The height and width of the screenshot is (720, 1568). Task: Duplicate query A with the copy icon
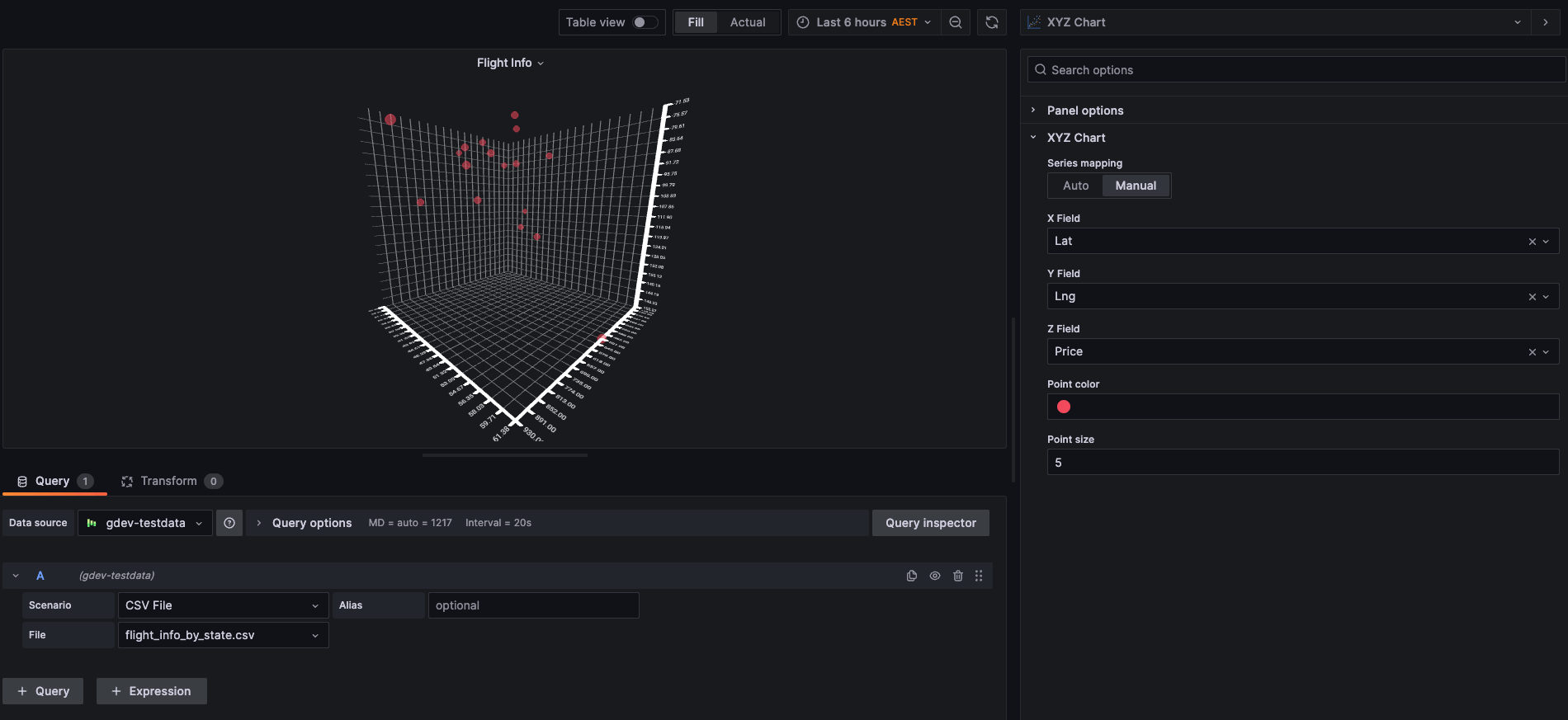(912, 576)
